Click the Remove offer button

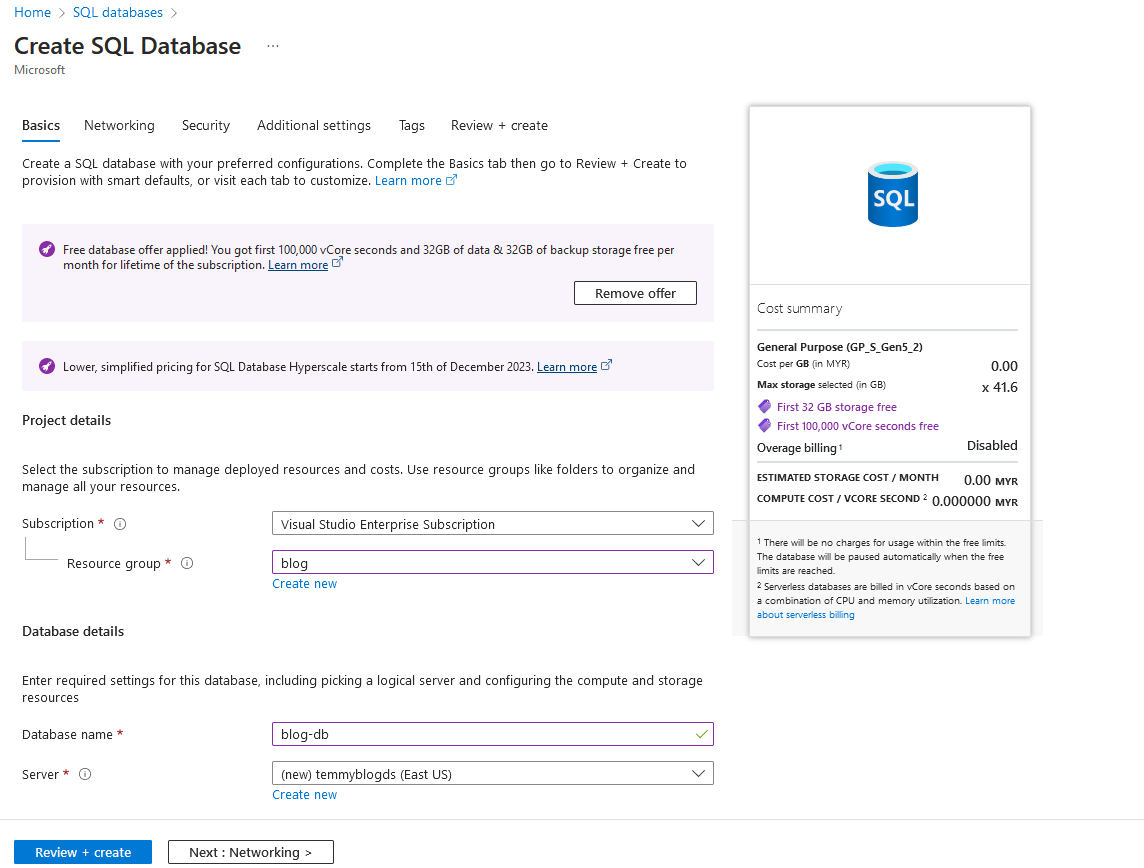(635, 293)
